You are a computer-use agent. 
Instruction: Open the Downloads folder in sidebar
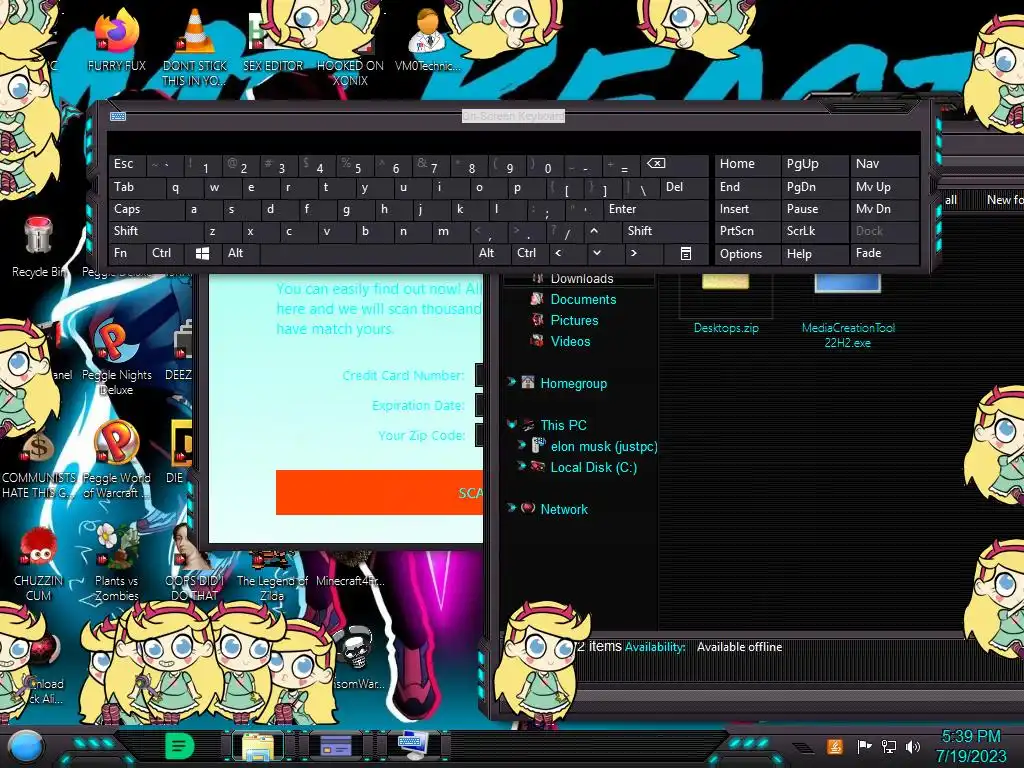[x=580, y=279]
